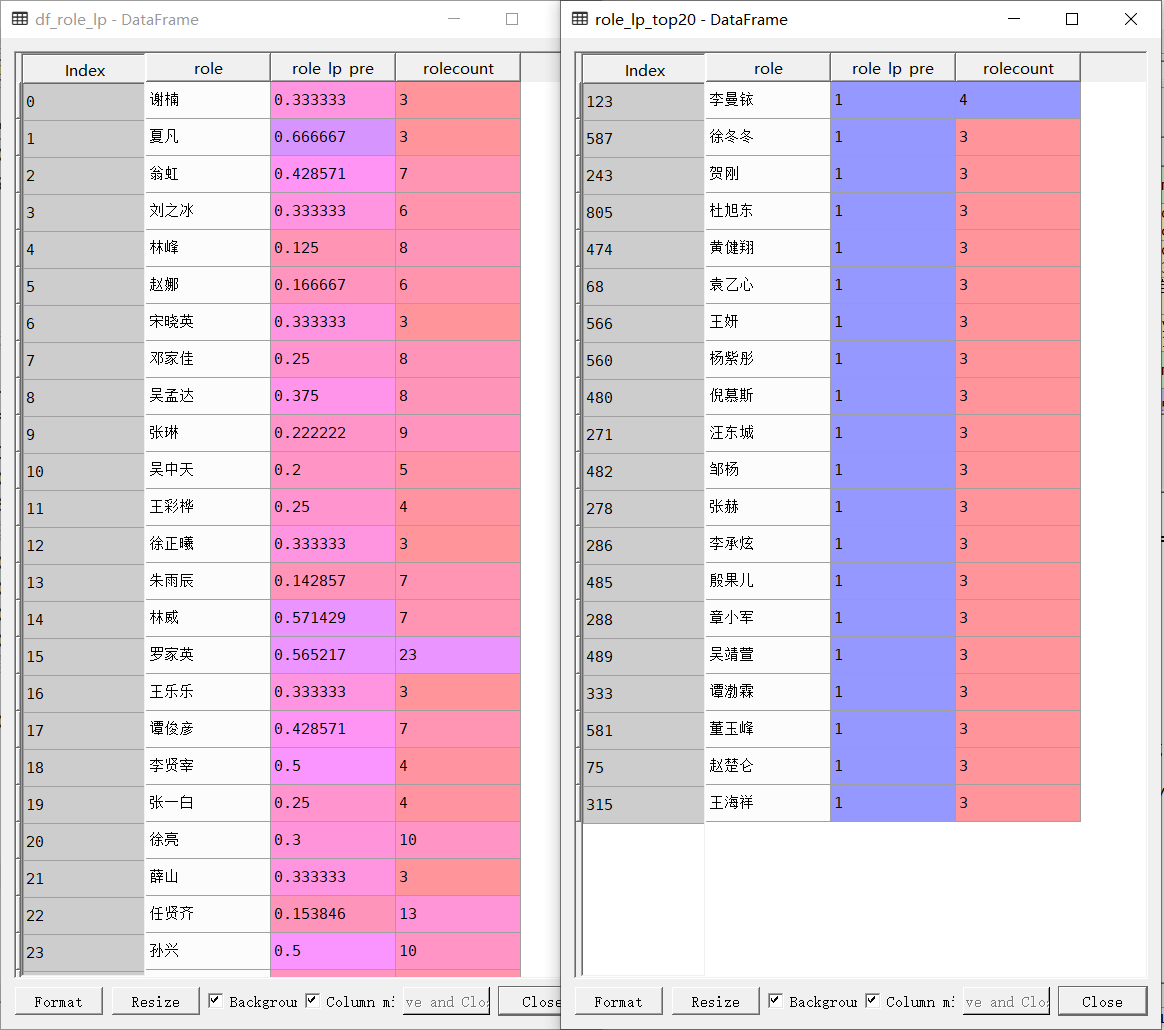
Task: Sort by role header in df_role_lp
Action: coord(208,68)
